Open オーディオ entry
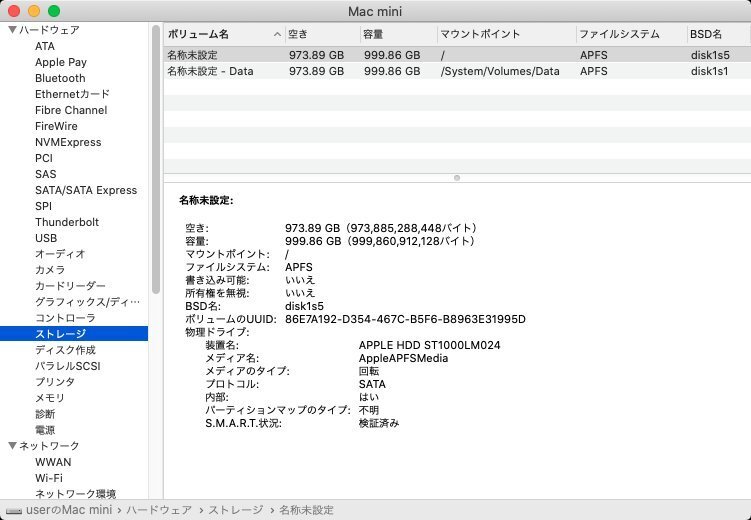Screen dimensions: 751x520 click(60, 254)
